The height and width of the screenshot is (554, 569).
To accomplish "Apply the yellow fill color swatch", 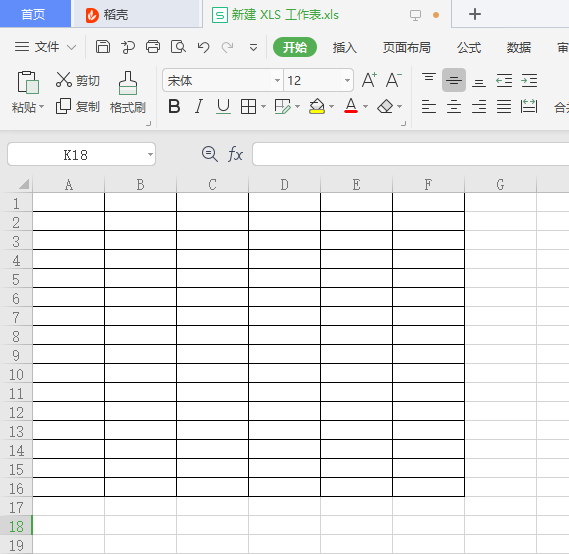I will coord(317,107).
